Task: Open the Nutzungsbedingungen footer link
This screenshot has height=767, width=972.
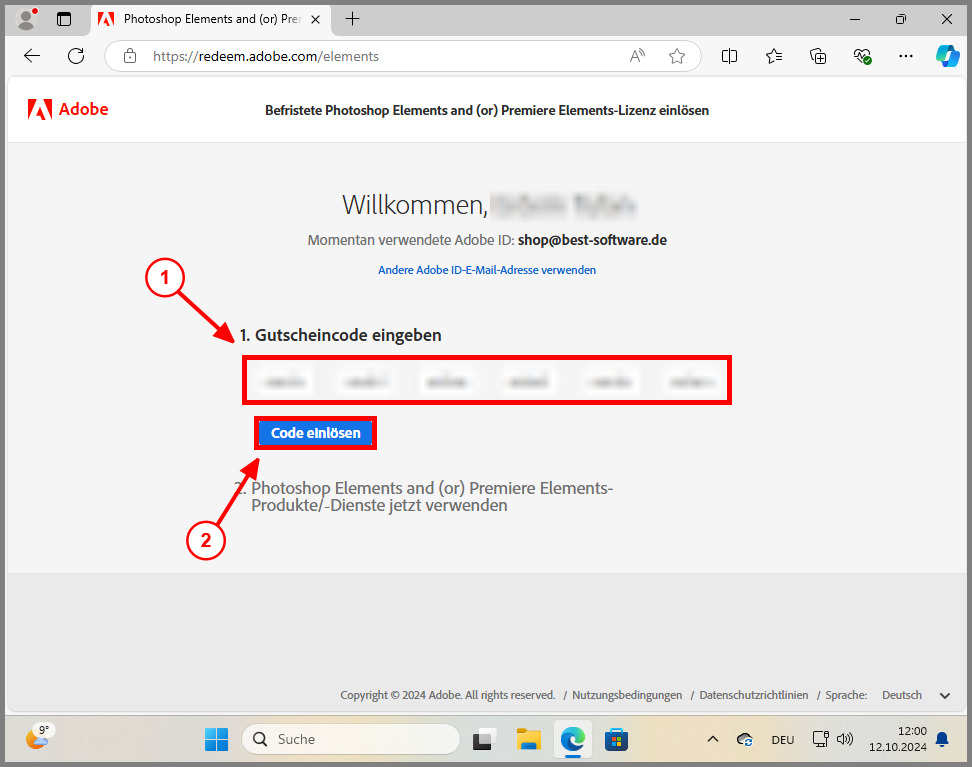Action: point(627,694)
